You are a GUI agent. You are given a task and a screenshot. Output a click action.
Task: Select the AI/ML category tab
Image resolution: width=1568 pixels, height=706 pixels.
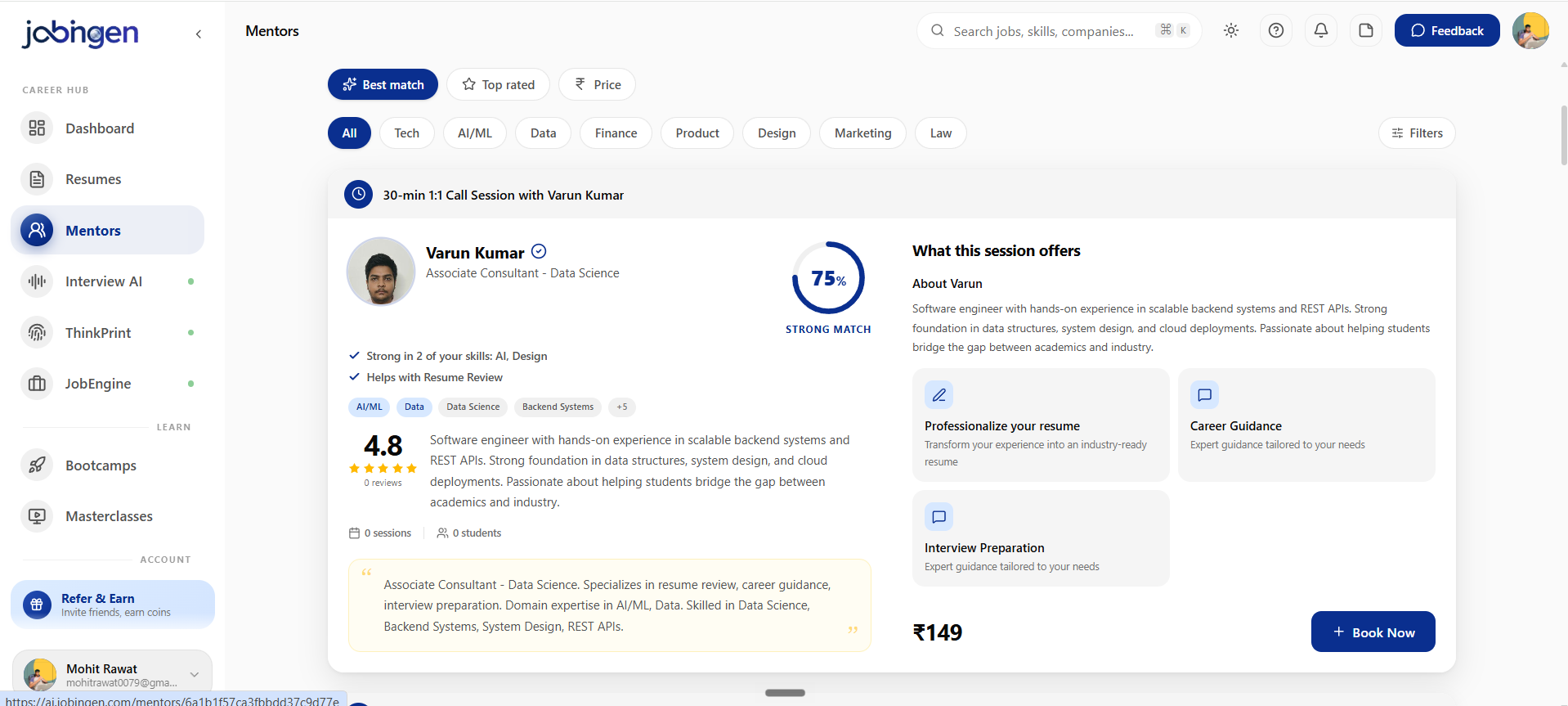[475, 133]
